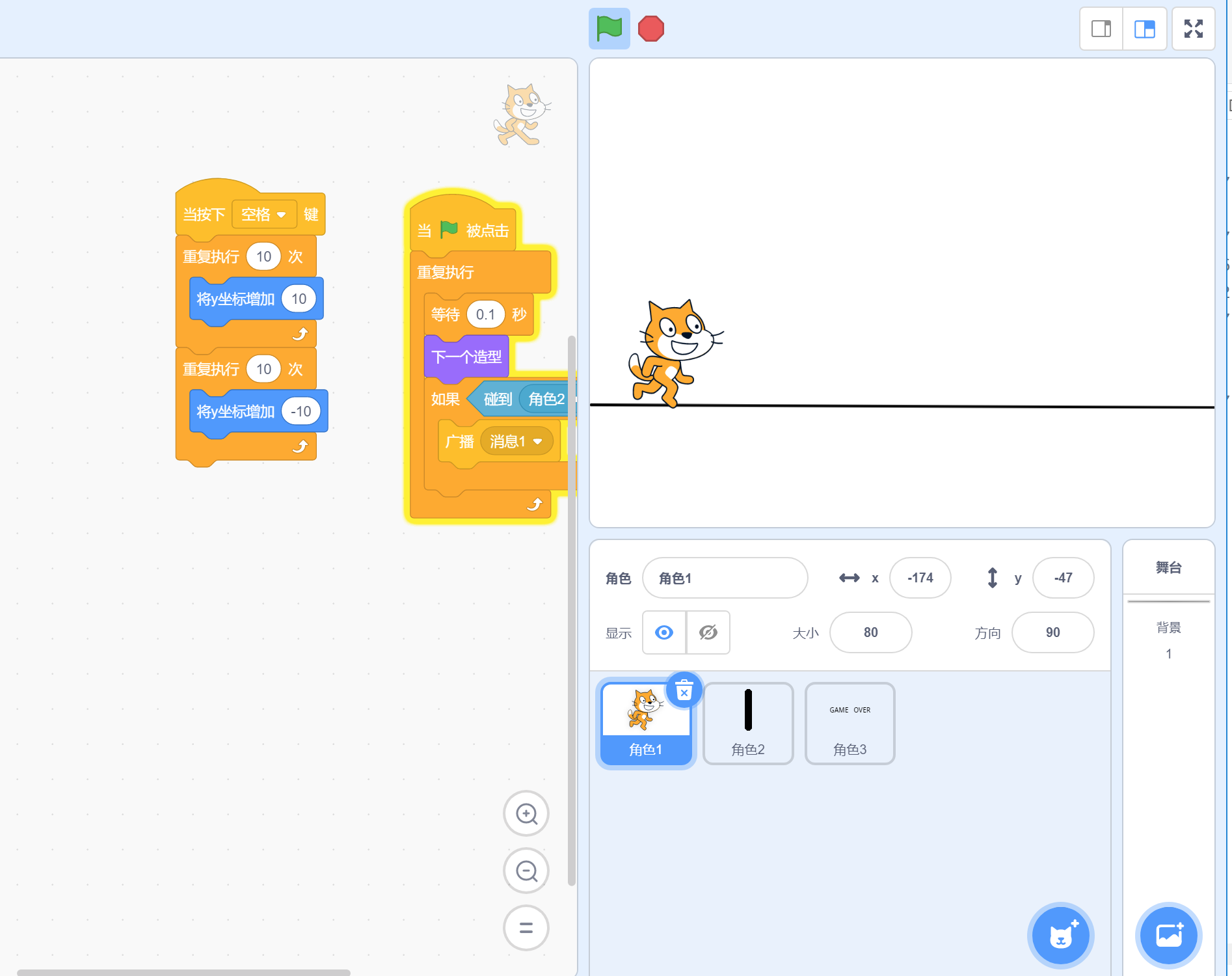
Task: Click the 如果 condition block label
Action: coord(445,399)
